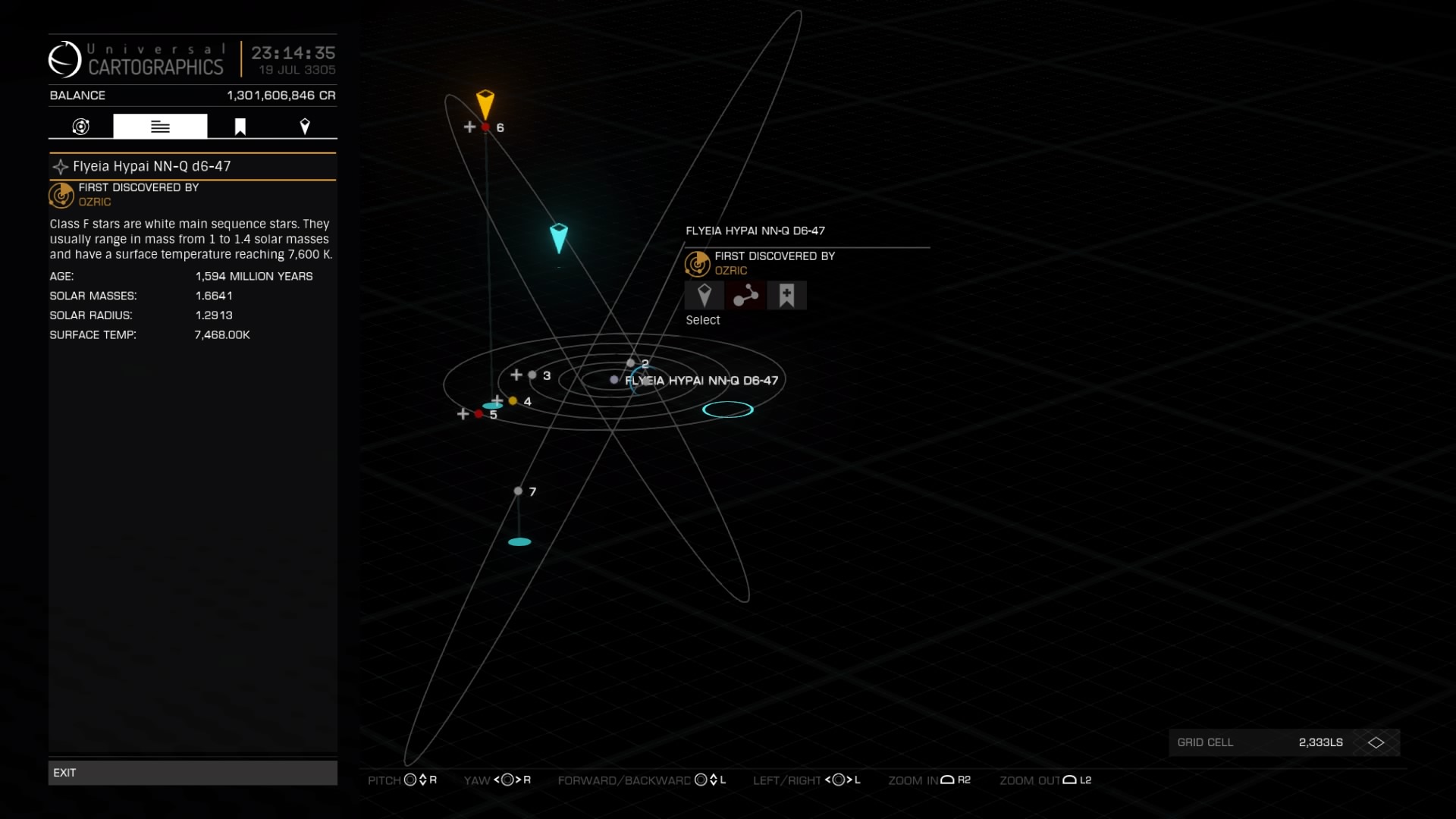Select planet 4 on the orrery

513,400
